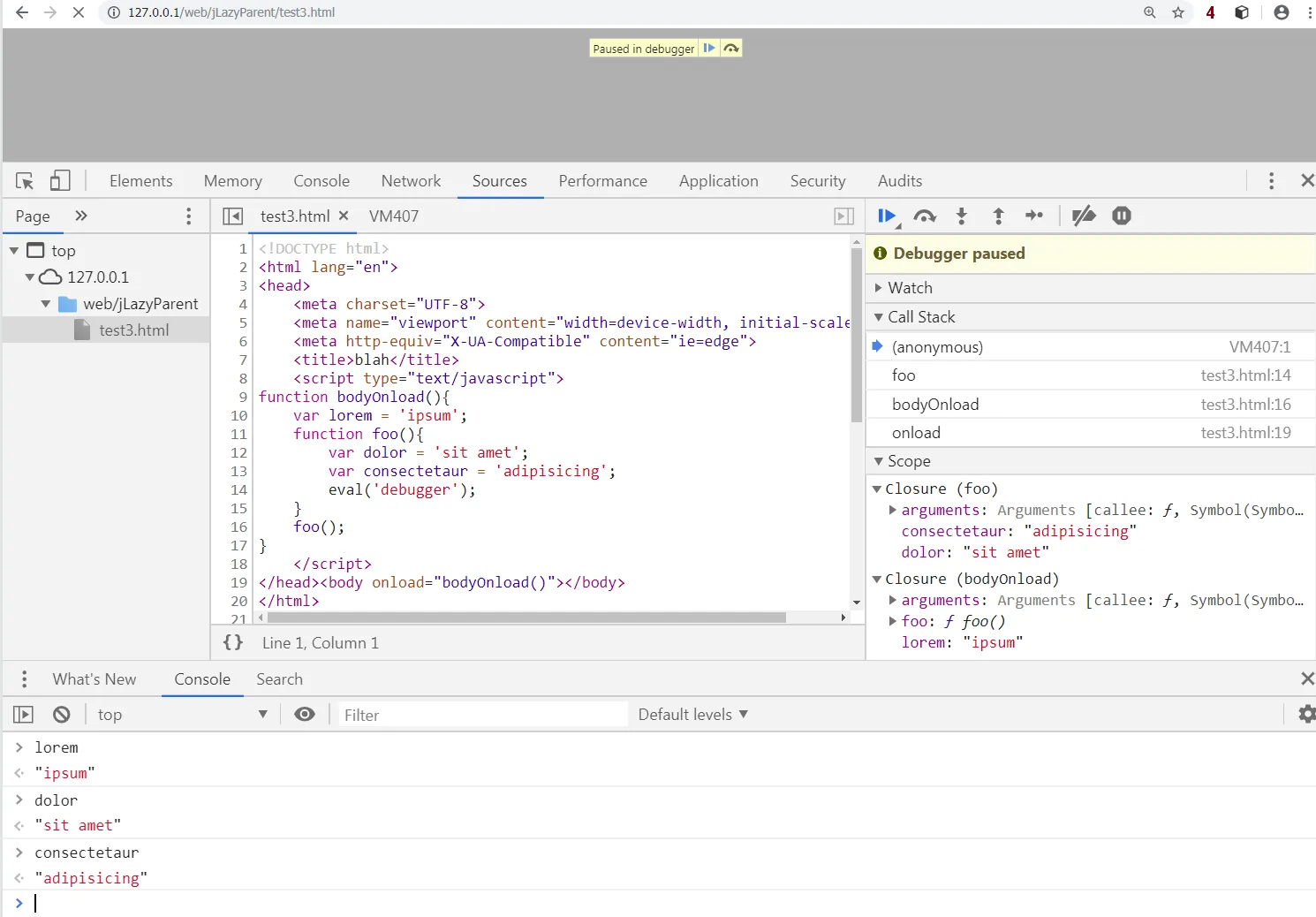The image size is (1316, 917).
Task: Open the VM407 file tab
Action: click(x=394, y=216)
